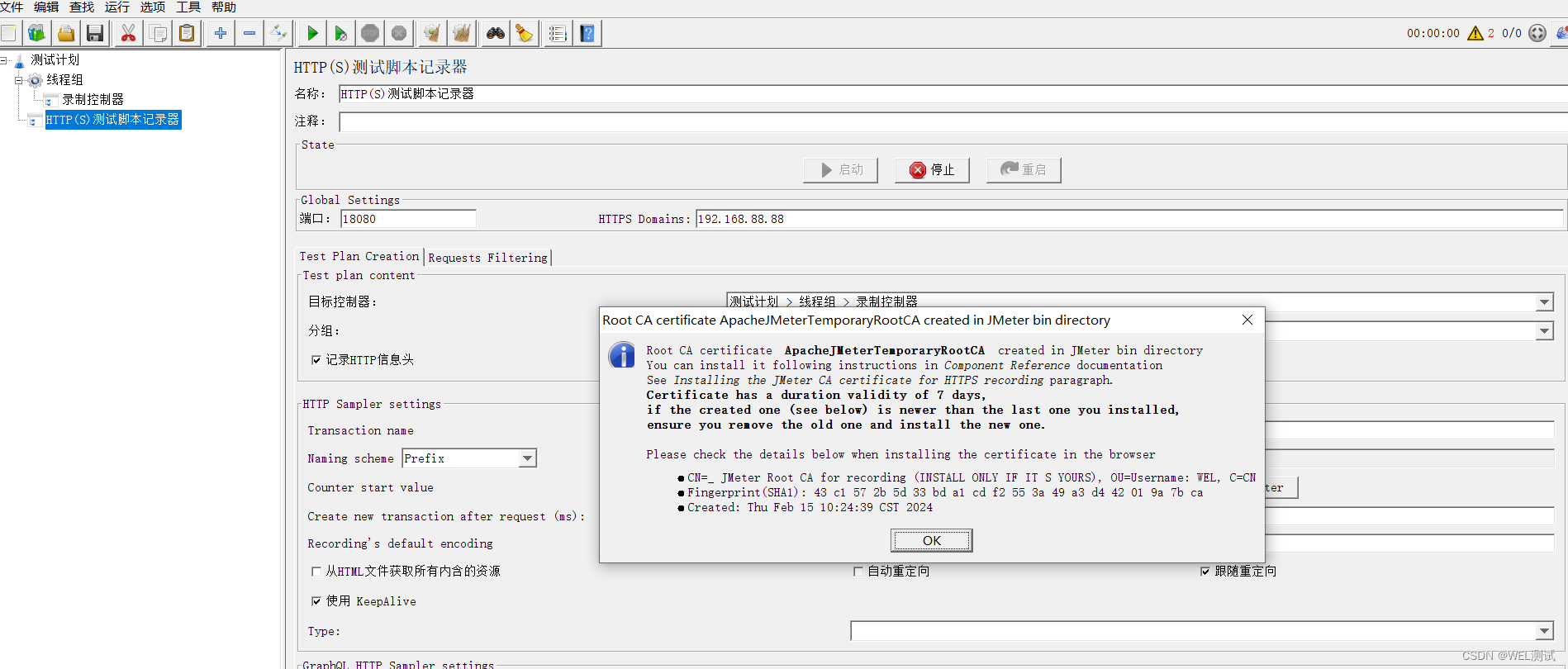Toggle 记录HTTP信息头 checkbox
The height and width of the screenshot is (669, 1568).
tap(316, 360)
